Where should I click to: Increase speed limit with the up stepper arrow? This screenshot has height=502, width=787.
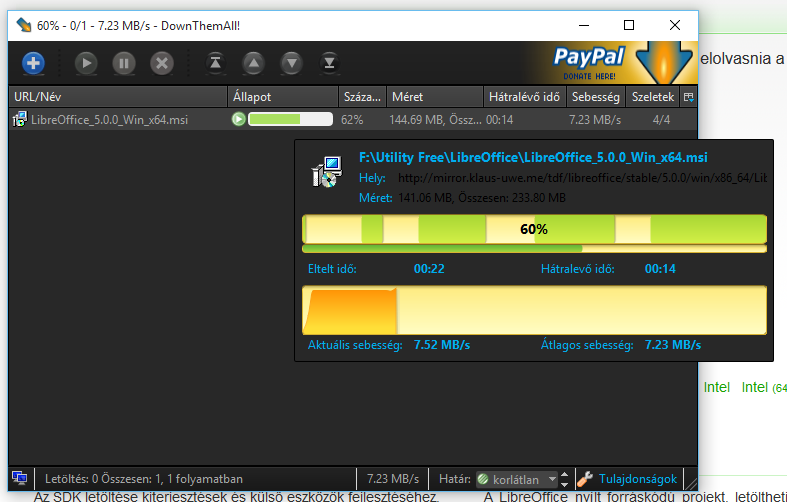[565, 474]
